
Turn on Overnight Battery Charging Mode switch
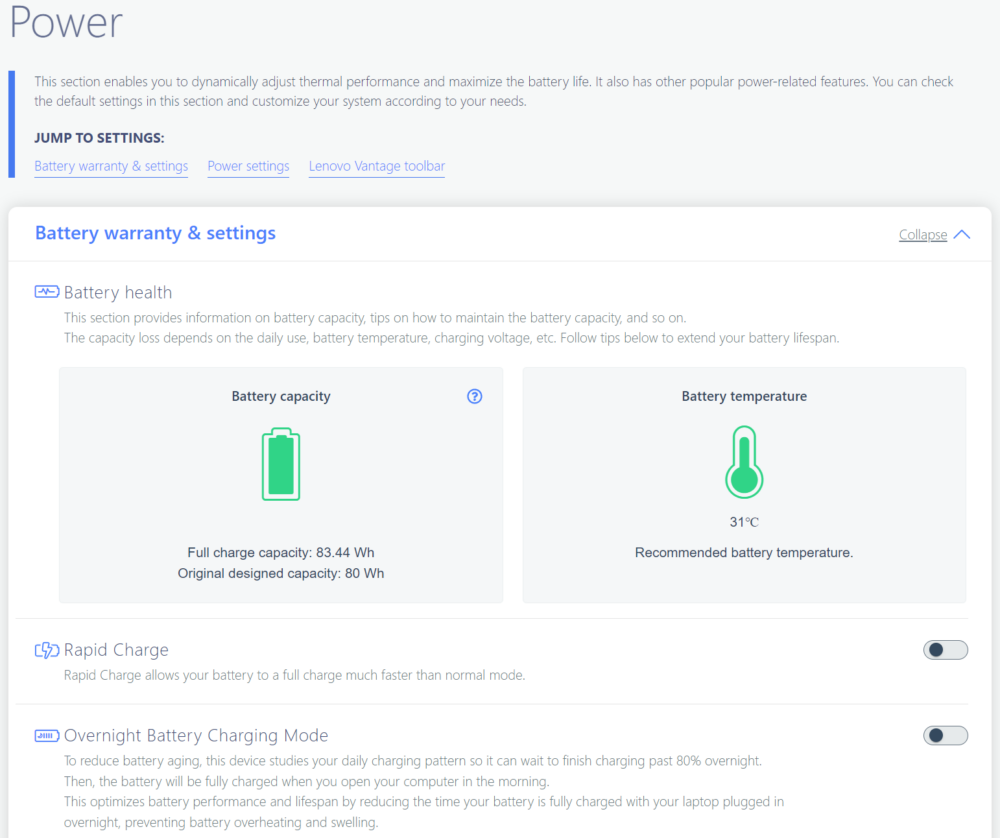[x=945, y=736]
